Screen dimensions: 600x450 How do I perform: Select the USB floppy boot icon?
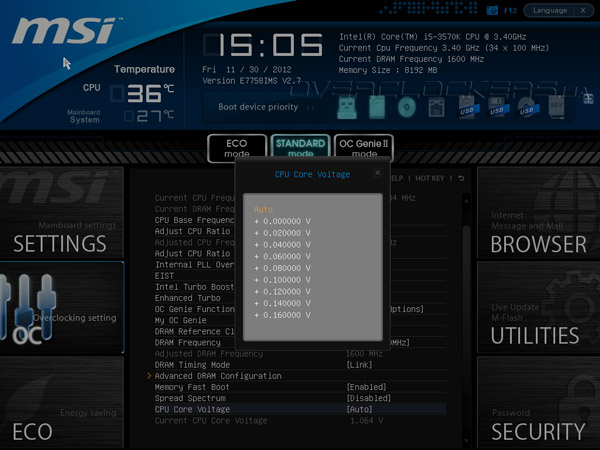[497, 107]
